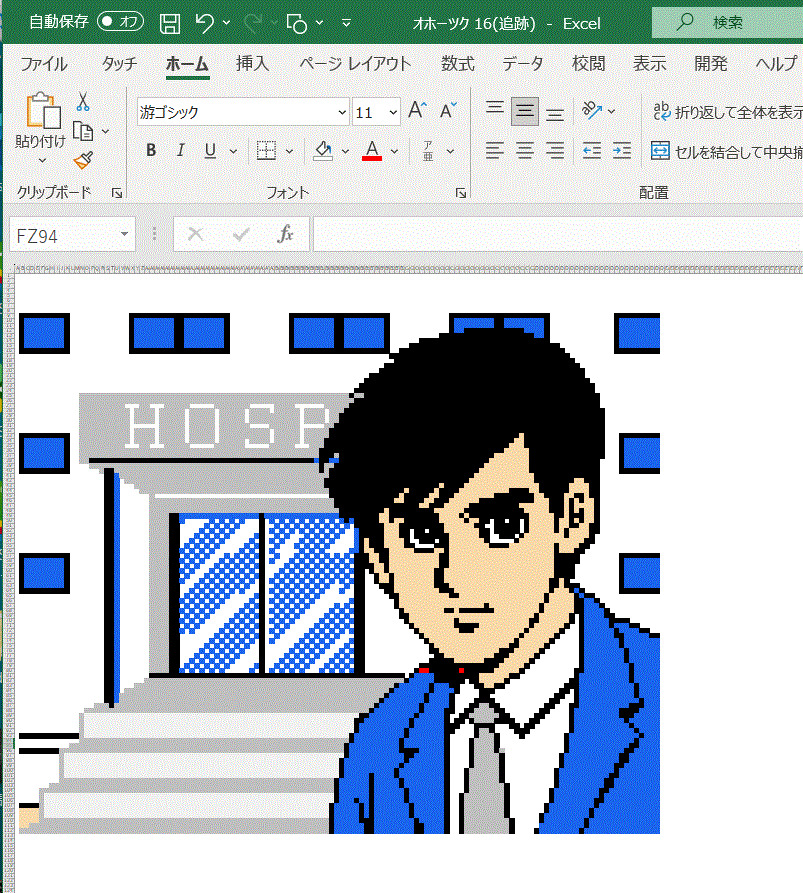Click the Cut scissors icon
Screen dimensions: 803x893
point(83,102)
